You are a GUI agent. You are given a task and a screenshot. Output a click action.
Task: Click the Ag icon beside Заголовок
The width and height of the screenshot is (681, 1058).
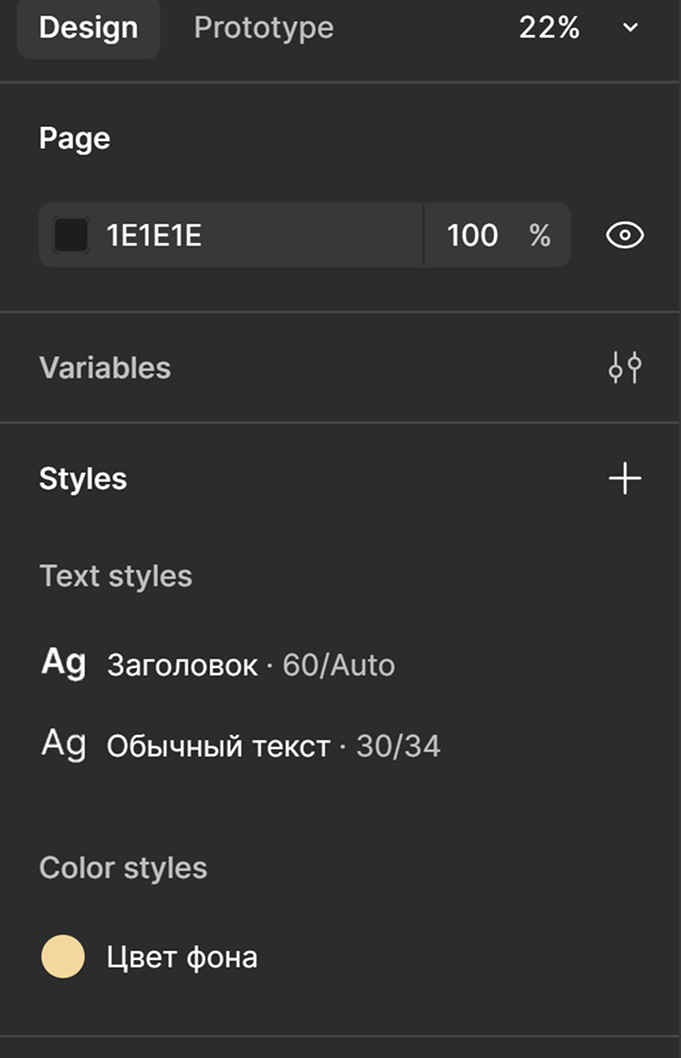[x=64, y=663]
